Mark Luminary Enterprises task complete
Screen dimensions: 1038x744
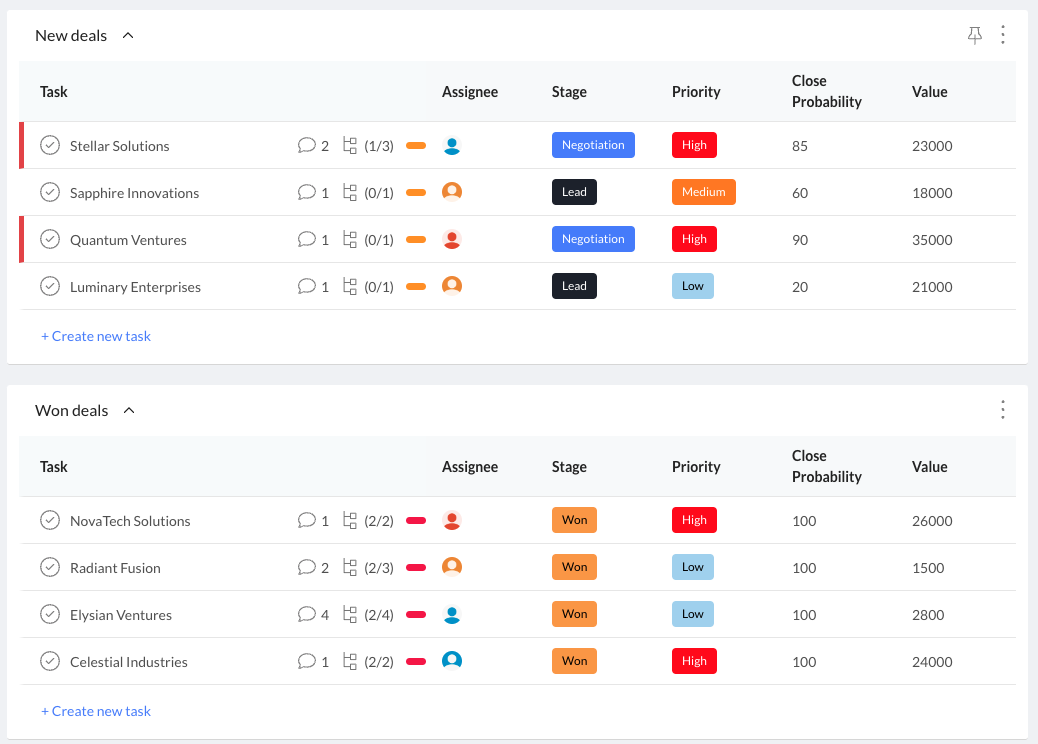coord(50,286)
